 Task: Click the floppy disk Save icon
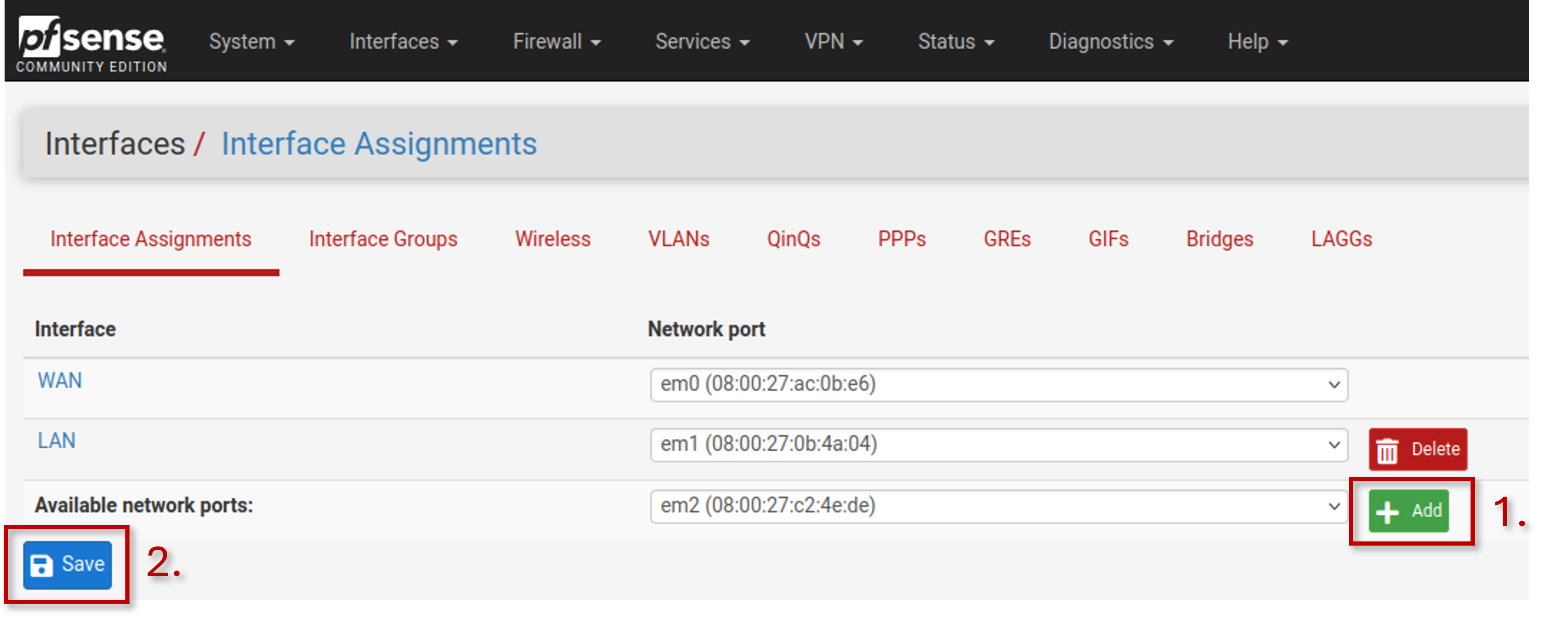pos(41,565)
